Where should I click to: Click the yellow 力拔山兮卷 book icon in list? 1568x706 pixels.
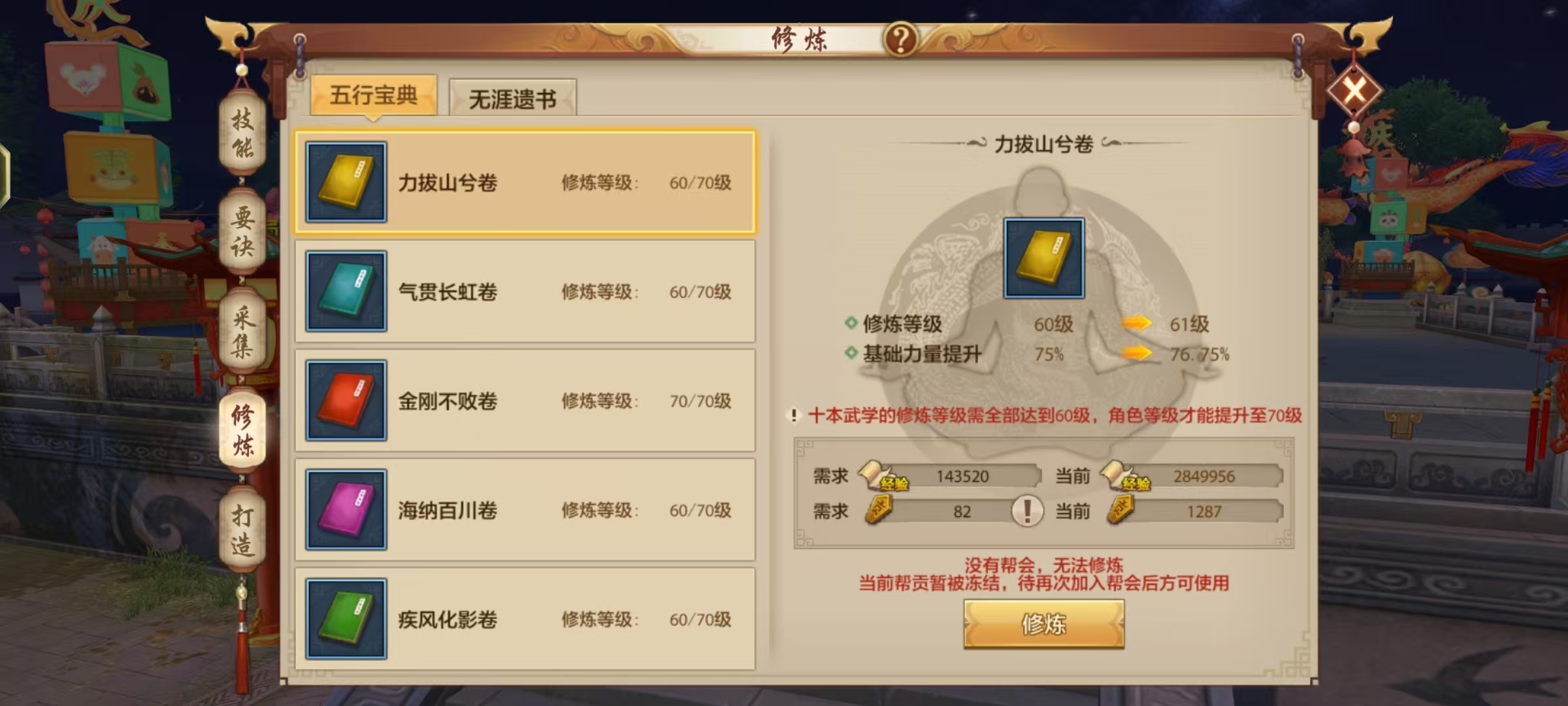click(346, 182)
